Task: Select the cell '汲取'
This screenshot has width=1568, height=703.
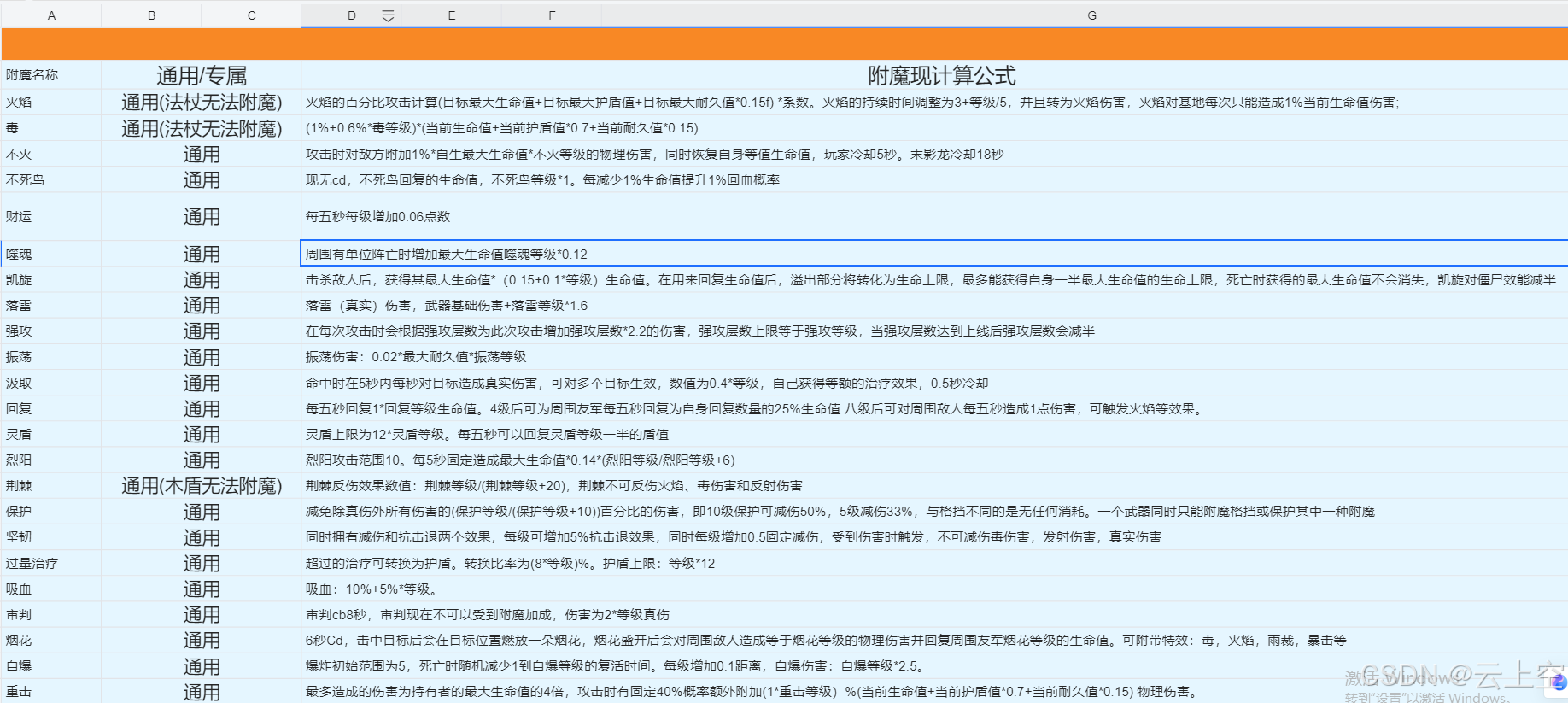Action: pos(51,383)
